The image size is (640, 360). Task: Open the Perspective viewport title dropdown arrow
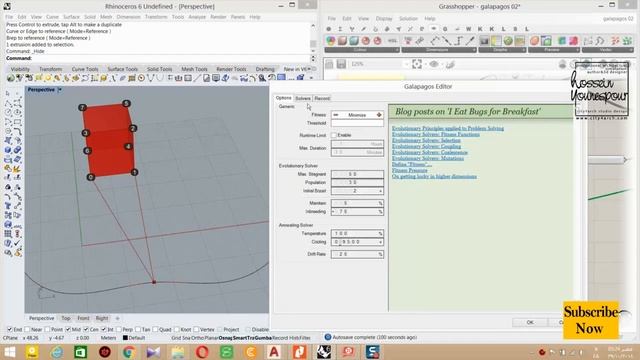tap(60, 89)
